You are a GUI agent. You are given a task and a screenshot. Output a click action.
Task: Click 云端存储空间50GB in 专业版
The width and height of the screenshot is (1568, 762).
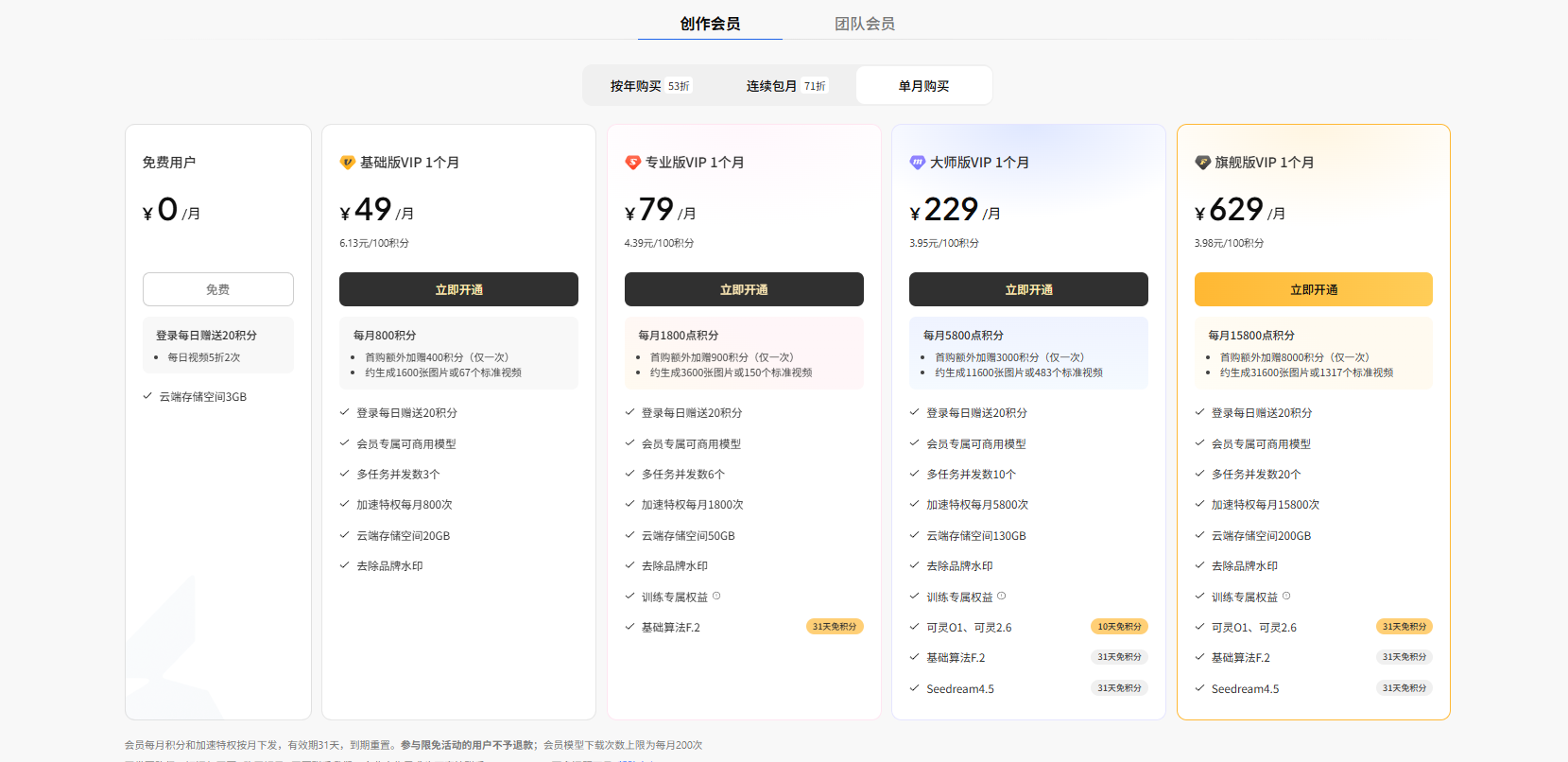coord(688,536)
